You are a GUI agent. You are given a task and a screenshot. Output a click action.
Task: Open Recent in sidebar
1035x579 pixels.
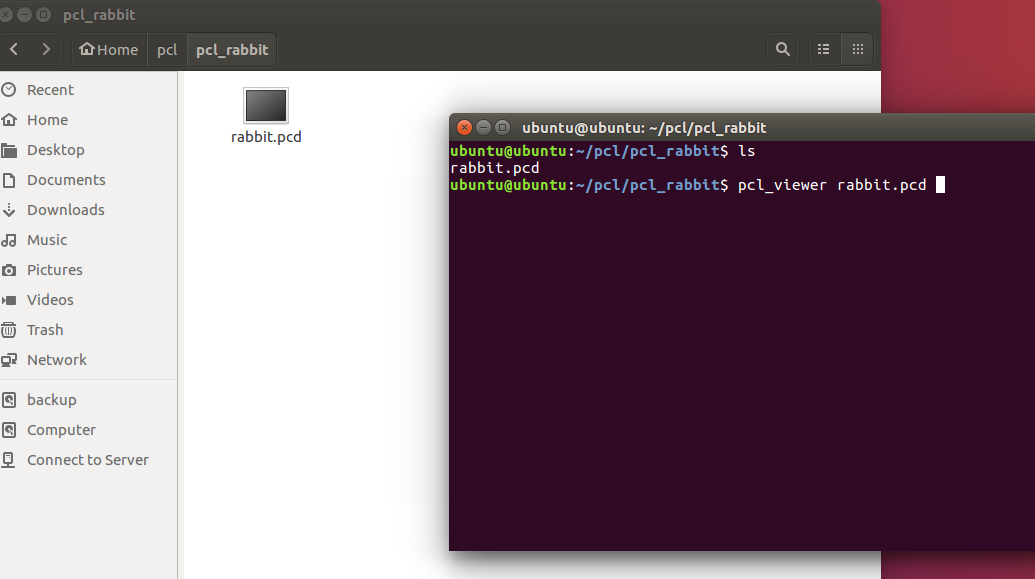(x=88, y=90)
